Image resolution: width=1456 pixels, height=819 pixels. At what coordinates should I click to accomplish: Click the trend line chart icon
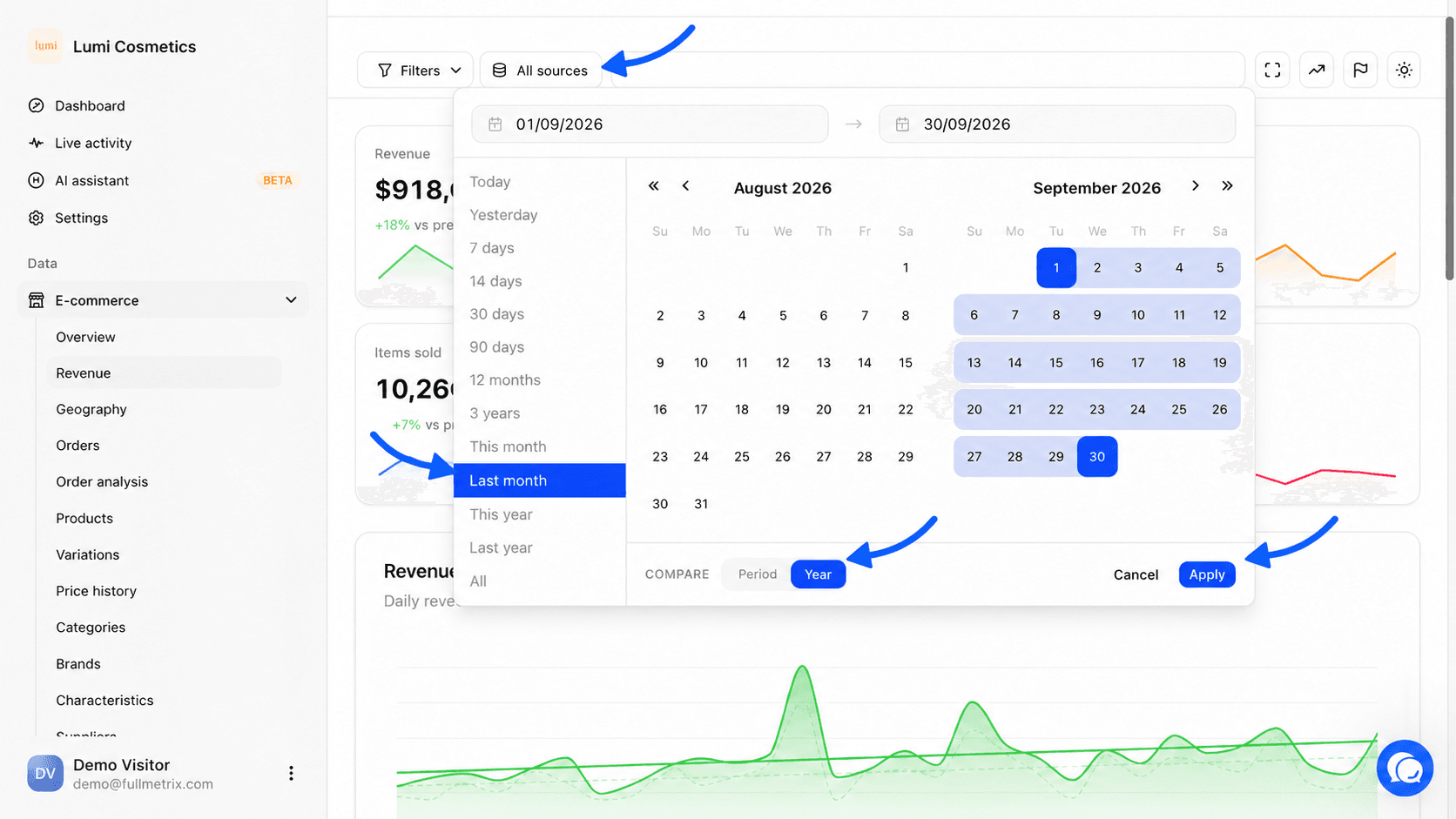(1317, 70)
